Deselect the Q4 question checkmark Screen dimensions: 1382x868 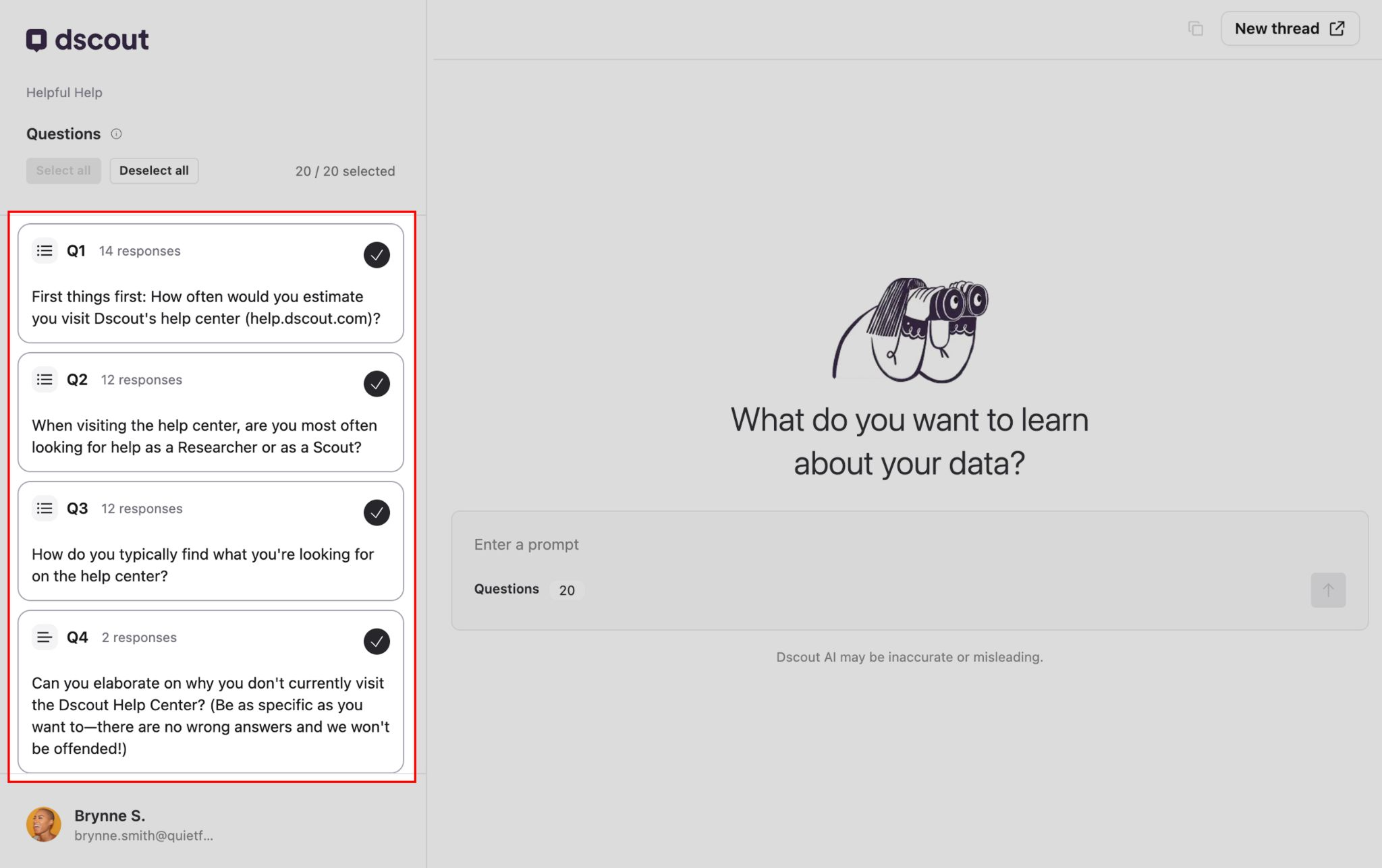tap(377, 641)
